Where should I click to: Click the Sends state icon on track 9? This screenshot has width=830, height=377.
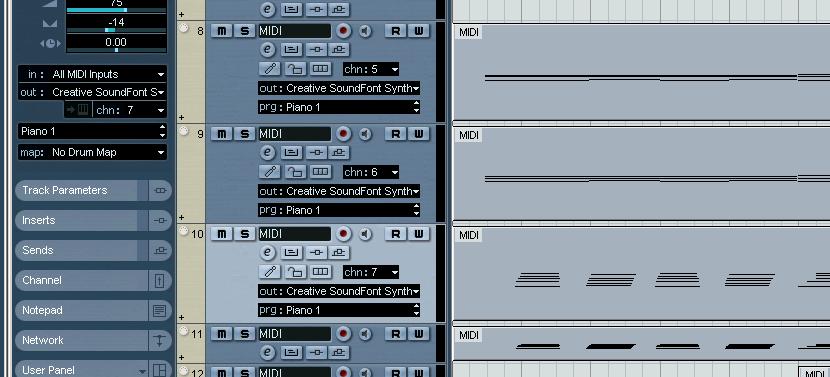click(x=339, y=153)
